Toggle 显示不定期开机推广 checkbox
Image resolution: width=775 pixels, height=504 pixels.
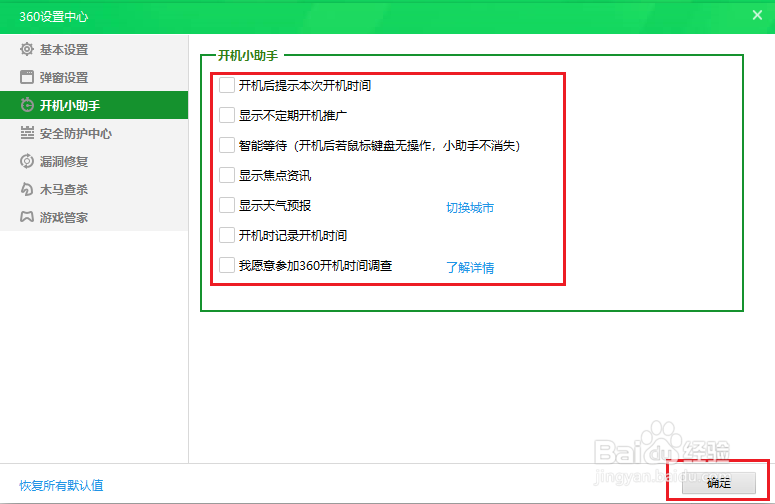coord(227,115)
